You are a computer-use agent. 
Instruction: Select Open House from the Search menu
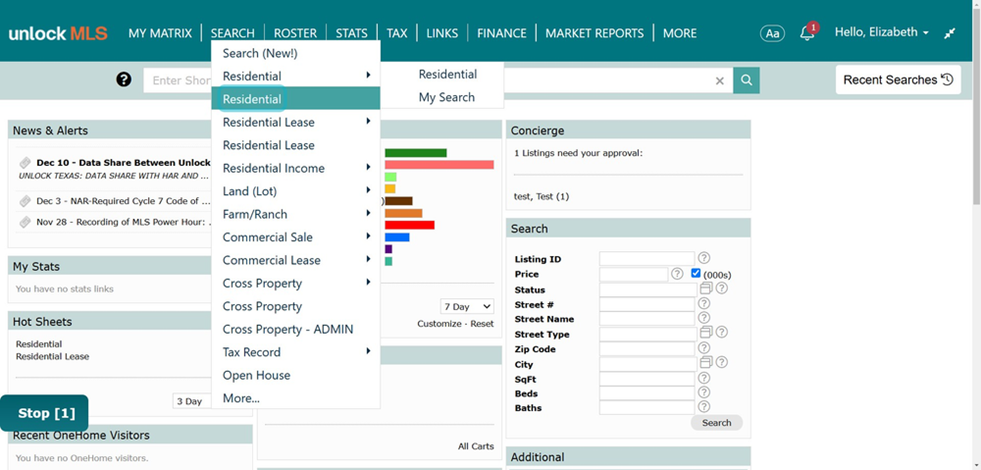pos(295,375)
